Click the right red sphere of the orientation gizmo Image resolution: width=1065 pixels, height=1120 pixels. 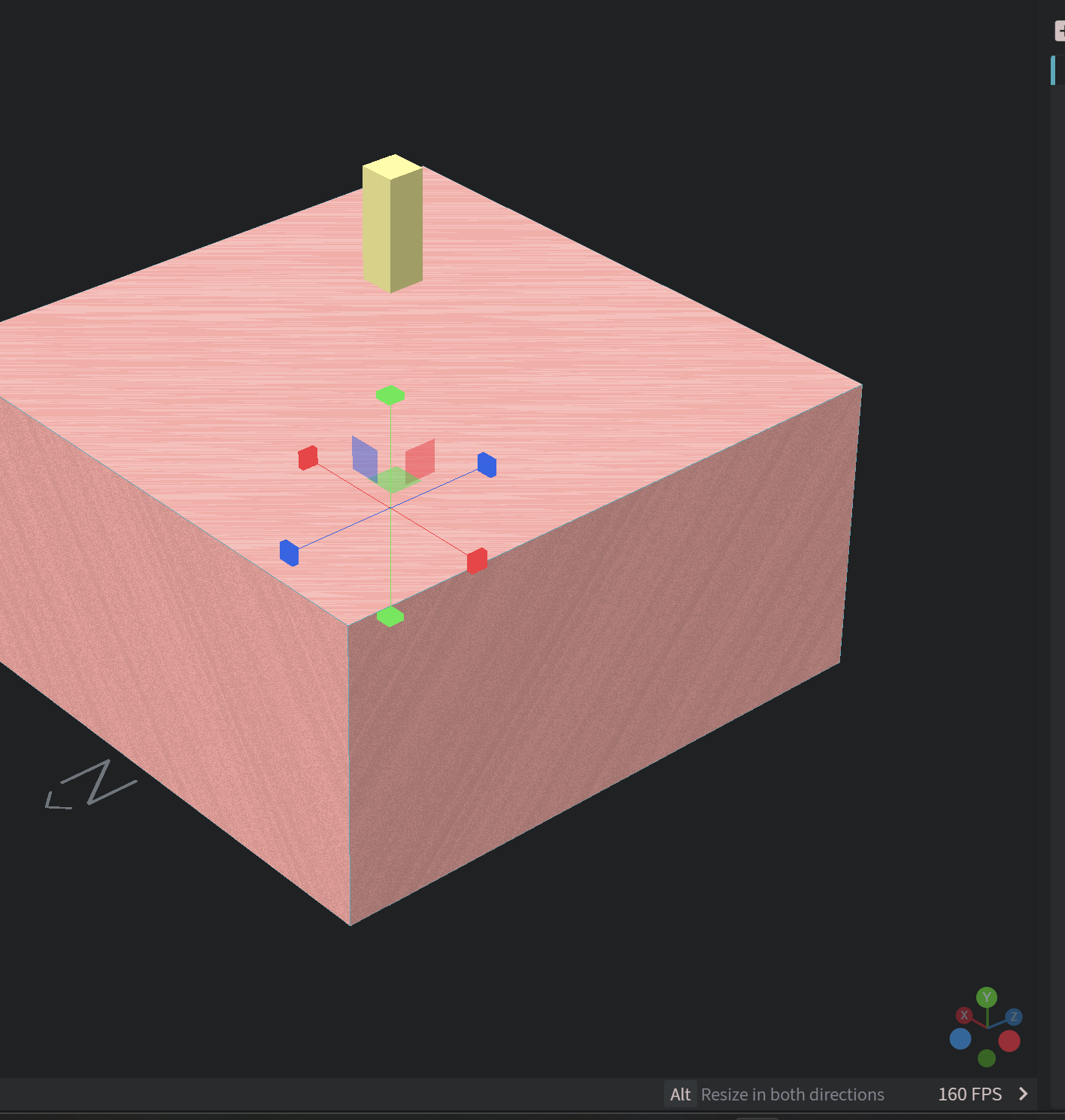(1009, 1041)
